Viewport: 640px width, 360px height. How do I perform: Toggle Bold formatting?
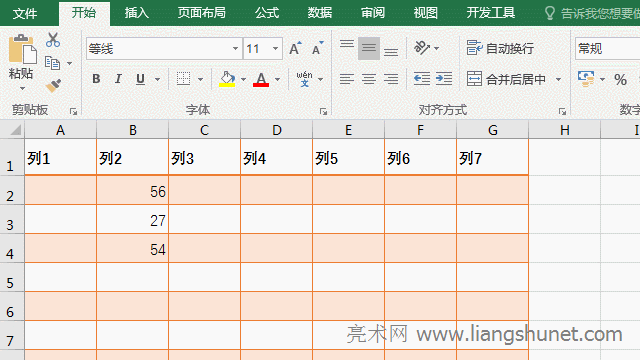[x=96, y=79]
